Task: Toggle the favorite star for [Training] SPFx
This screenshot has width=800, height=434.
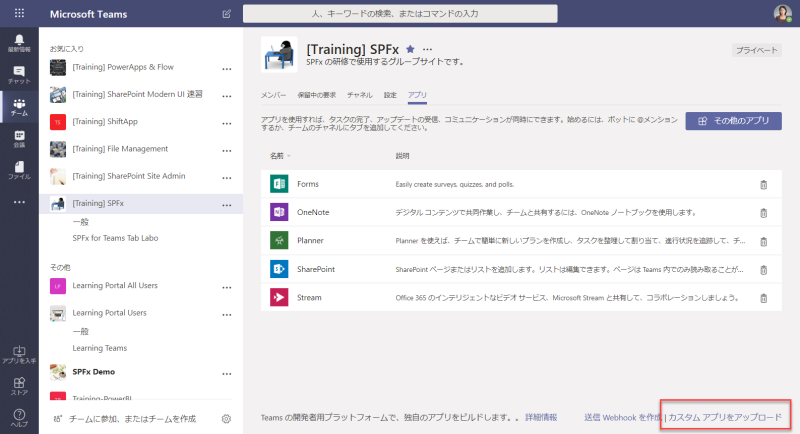Action: click(x=410, y=49)
